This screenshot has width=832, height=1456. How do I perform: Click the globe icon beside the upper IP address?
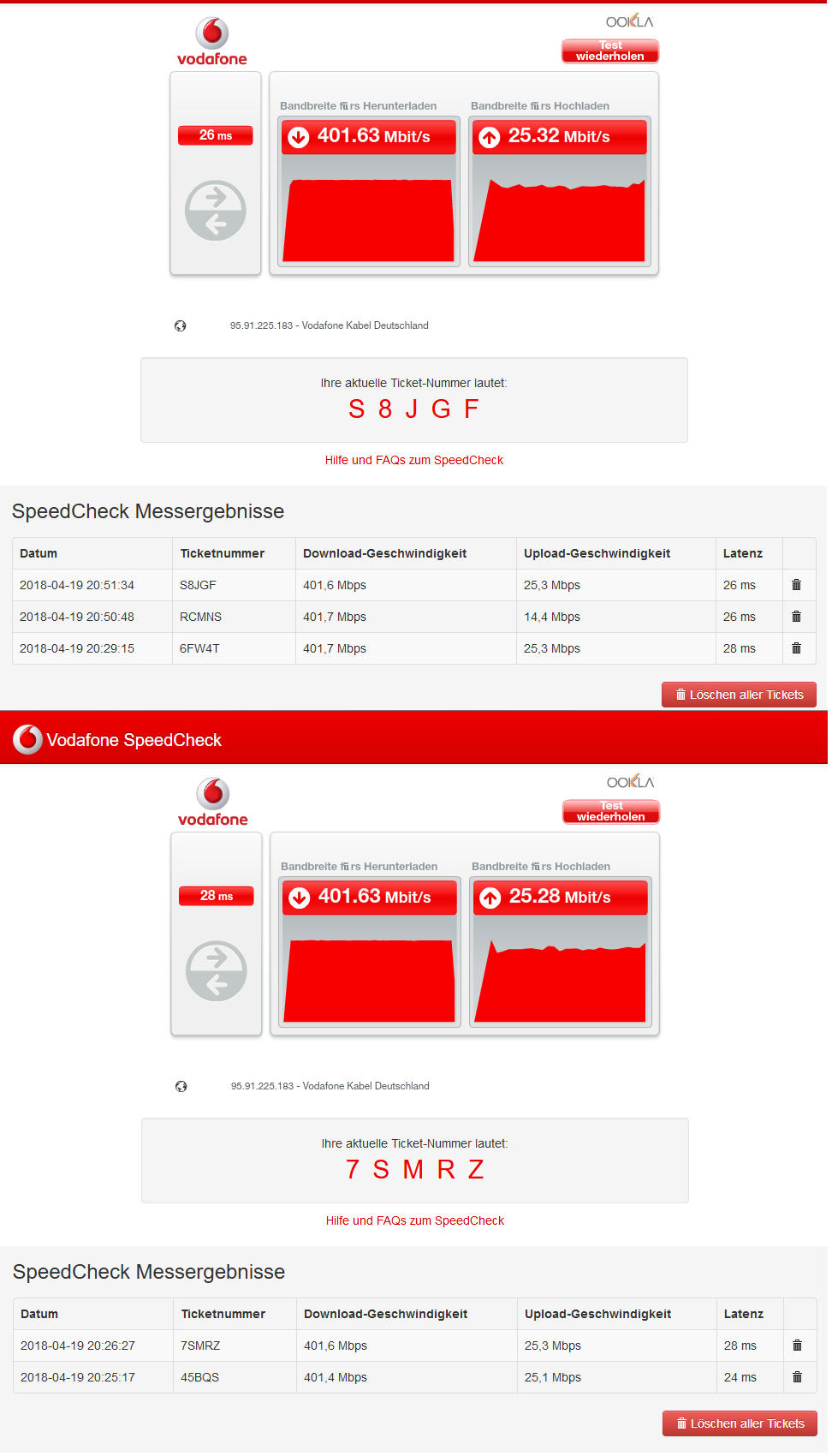(181, 325)
